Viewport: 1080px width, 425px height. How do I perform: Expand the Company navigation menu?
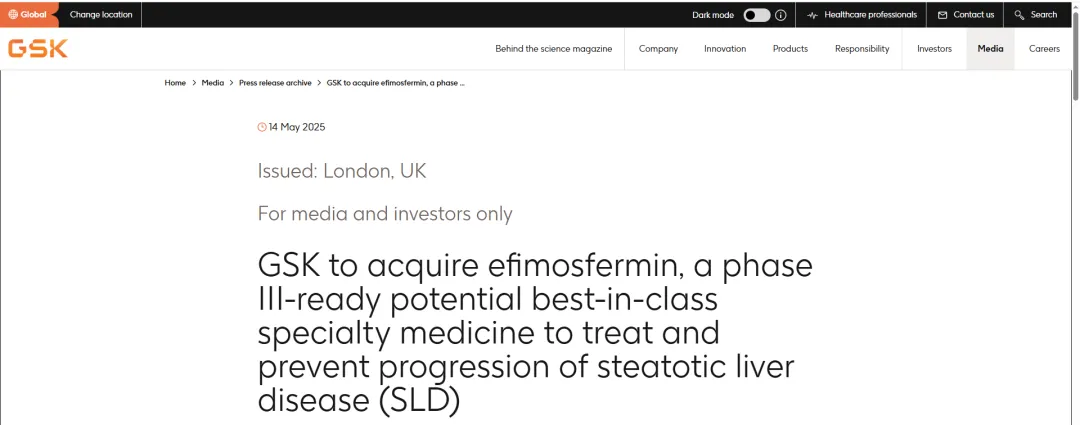click(x=658, y=49)
